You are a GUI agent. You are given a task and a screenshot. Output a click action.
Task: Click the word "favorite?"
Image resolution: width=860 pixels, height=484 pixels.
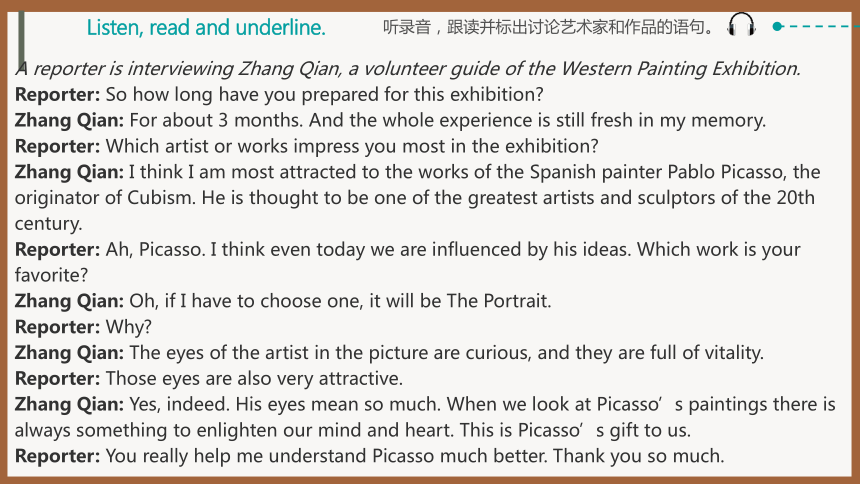(52, 275)
